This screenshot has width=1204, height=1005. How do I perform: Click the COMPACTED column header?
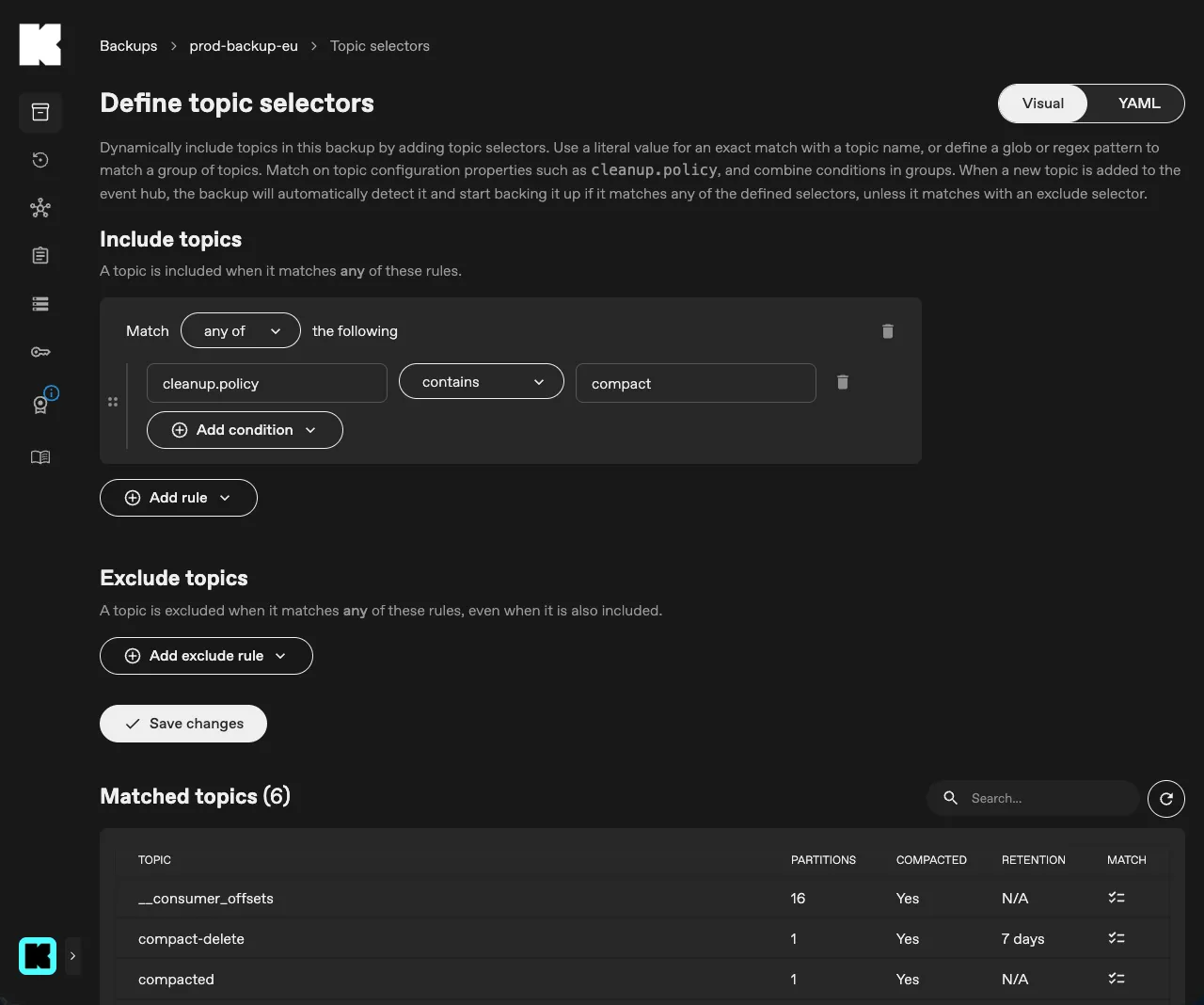click(931, 860)
